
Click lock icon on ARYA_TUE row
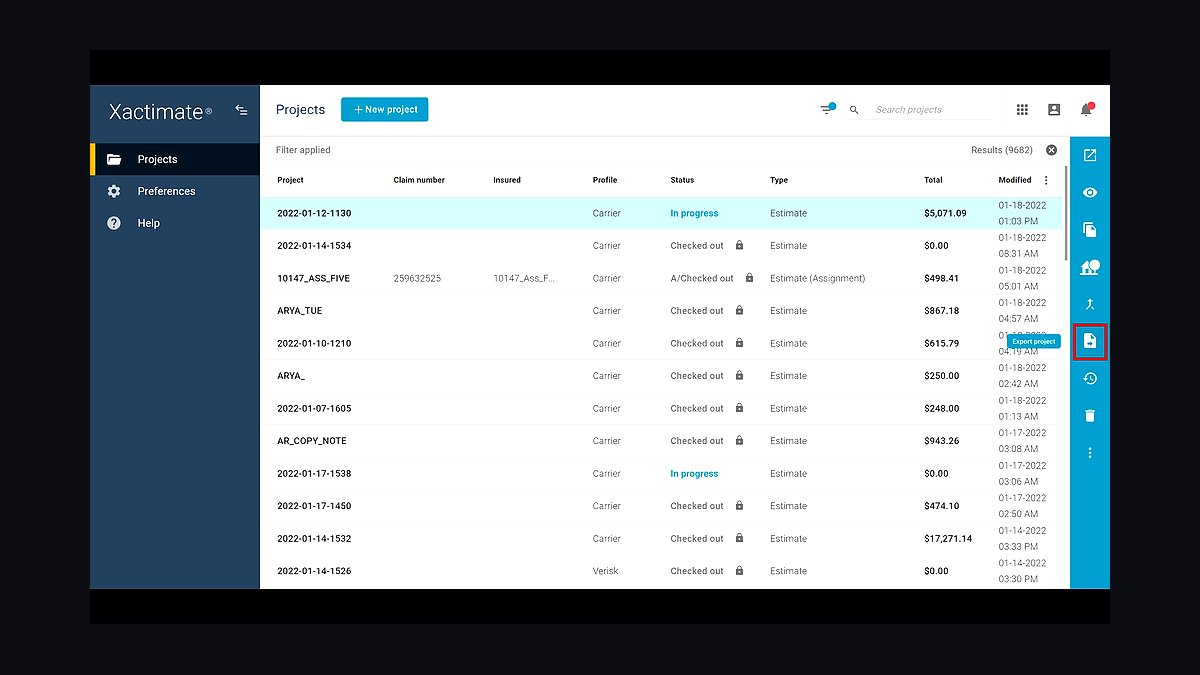[739, 310]
